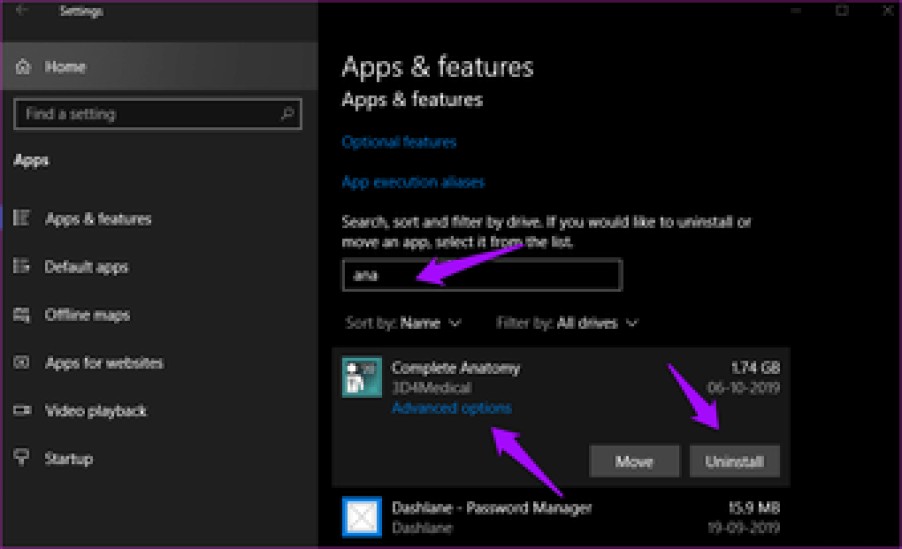Click the Complete Anatomy app icon

362,377
